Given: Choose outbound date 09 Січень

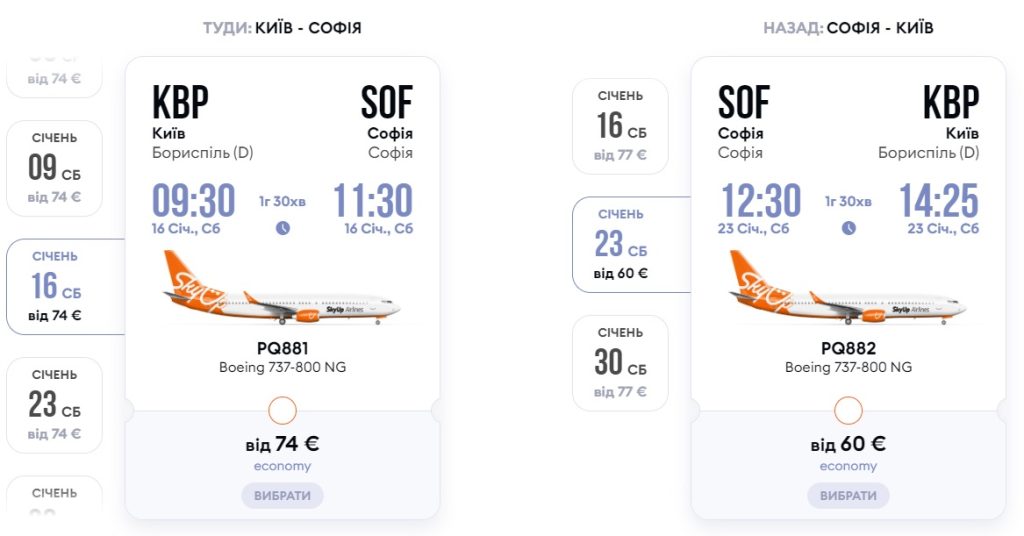Looking at the screenshot, I should coord(55,168).
